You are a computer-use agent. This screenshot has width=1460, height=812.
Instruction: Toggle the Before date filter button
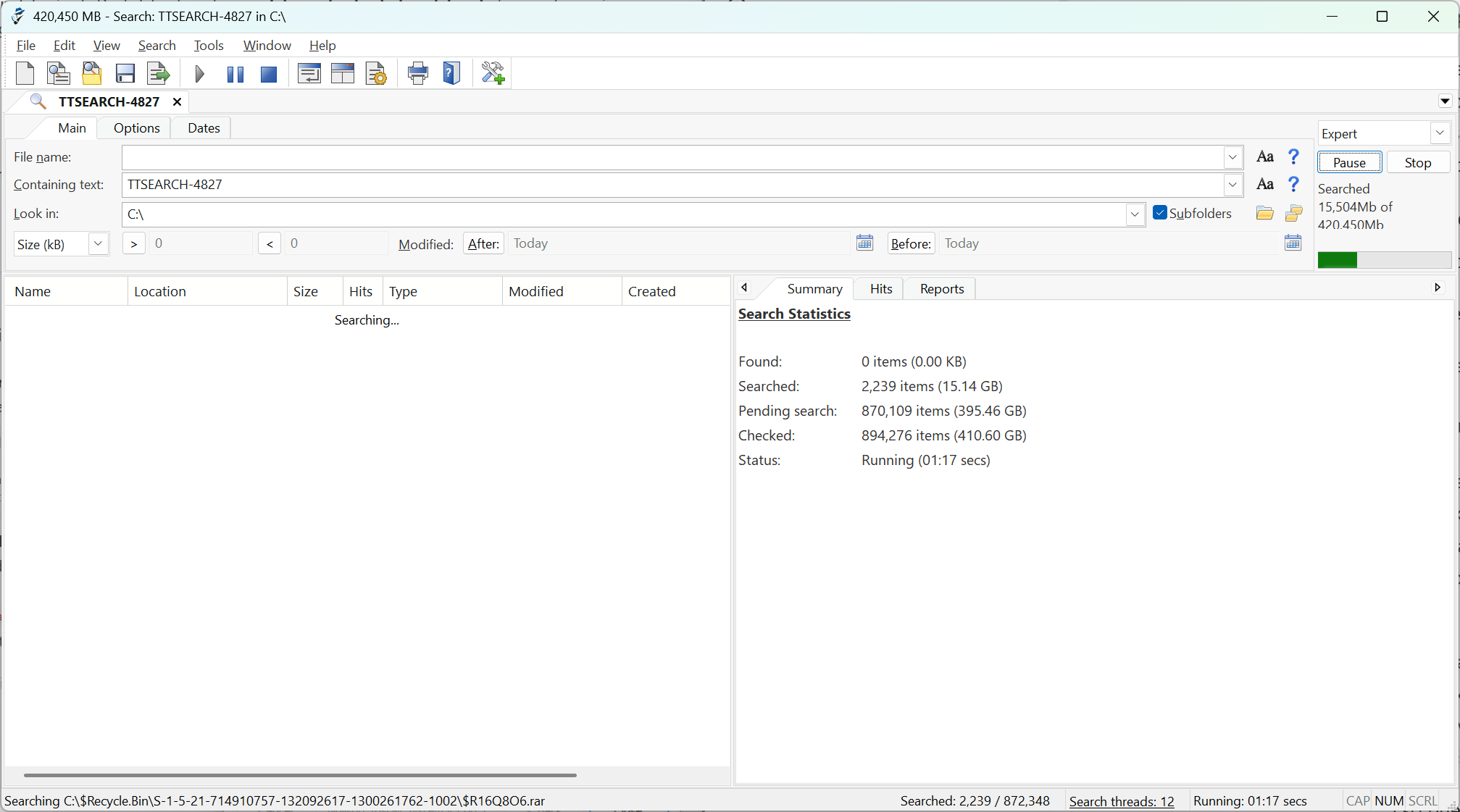911,244
